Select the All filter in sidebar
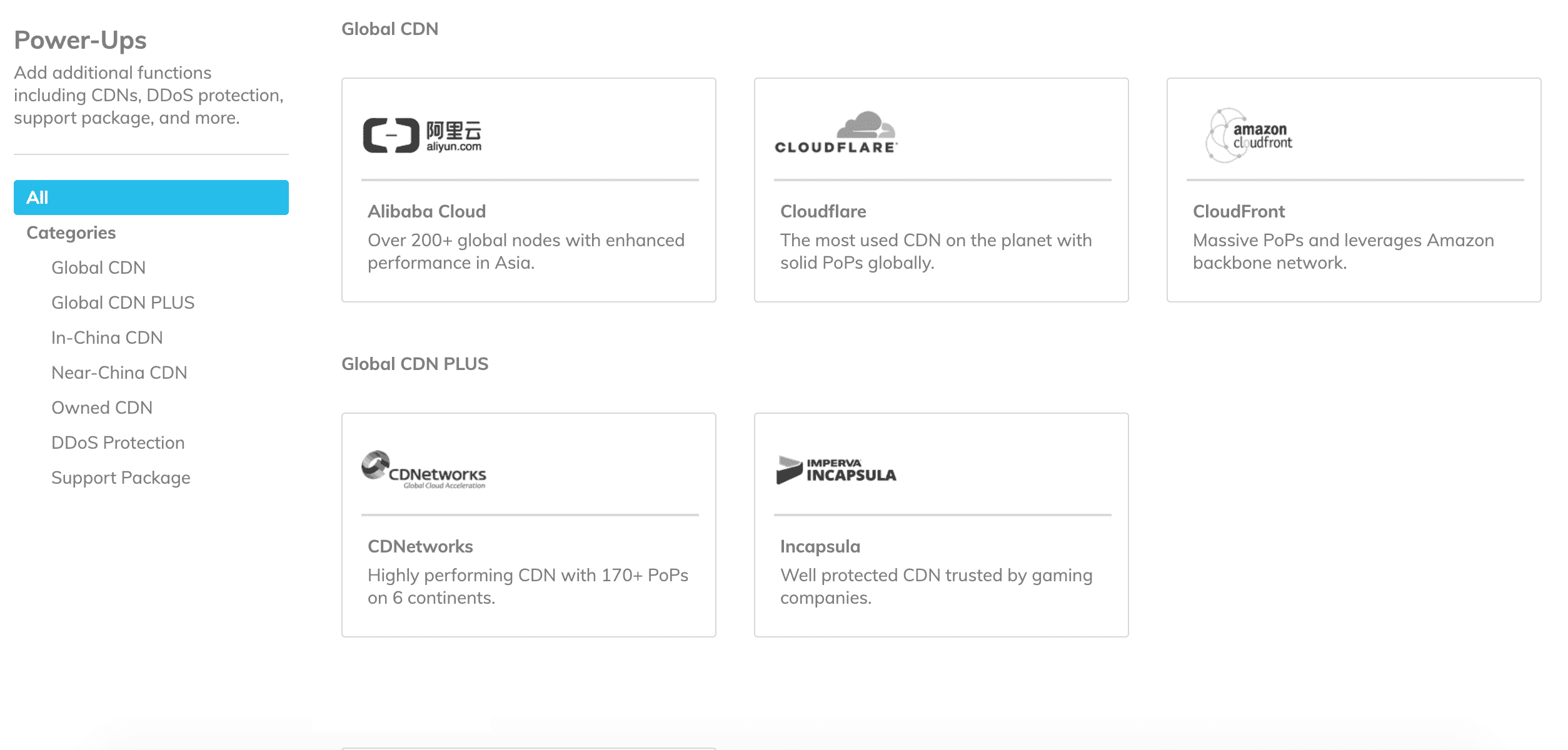The image size is (1568, 750). [151, 197]
